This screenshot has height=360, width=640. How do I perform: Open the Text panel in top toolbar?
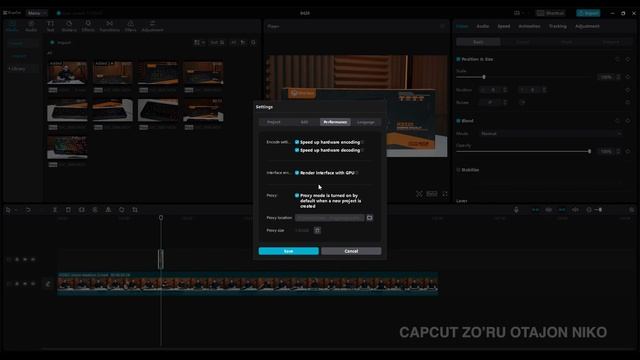click(50, 26)
